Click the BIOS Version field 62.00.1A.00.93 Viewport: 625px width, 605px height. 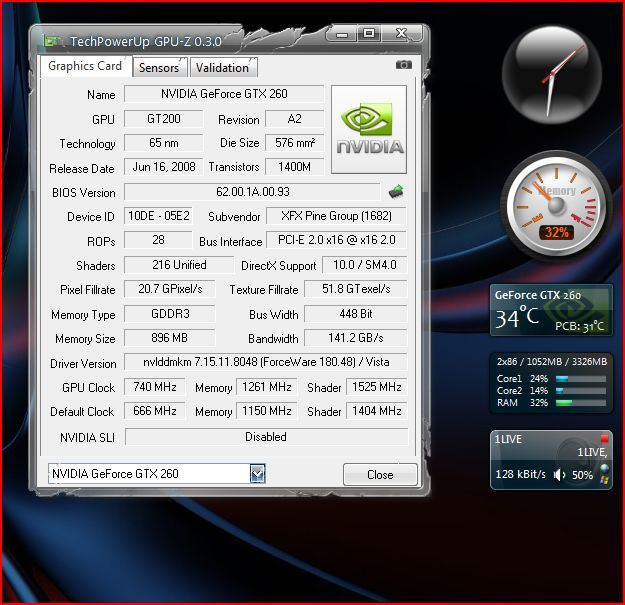click(253, 192)
